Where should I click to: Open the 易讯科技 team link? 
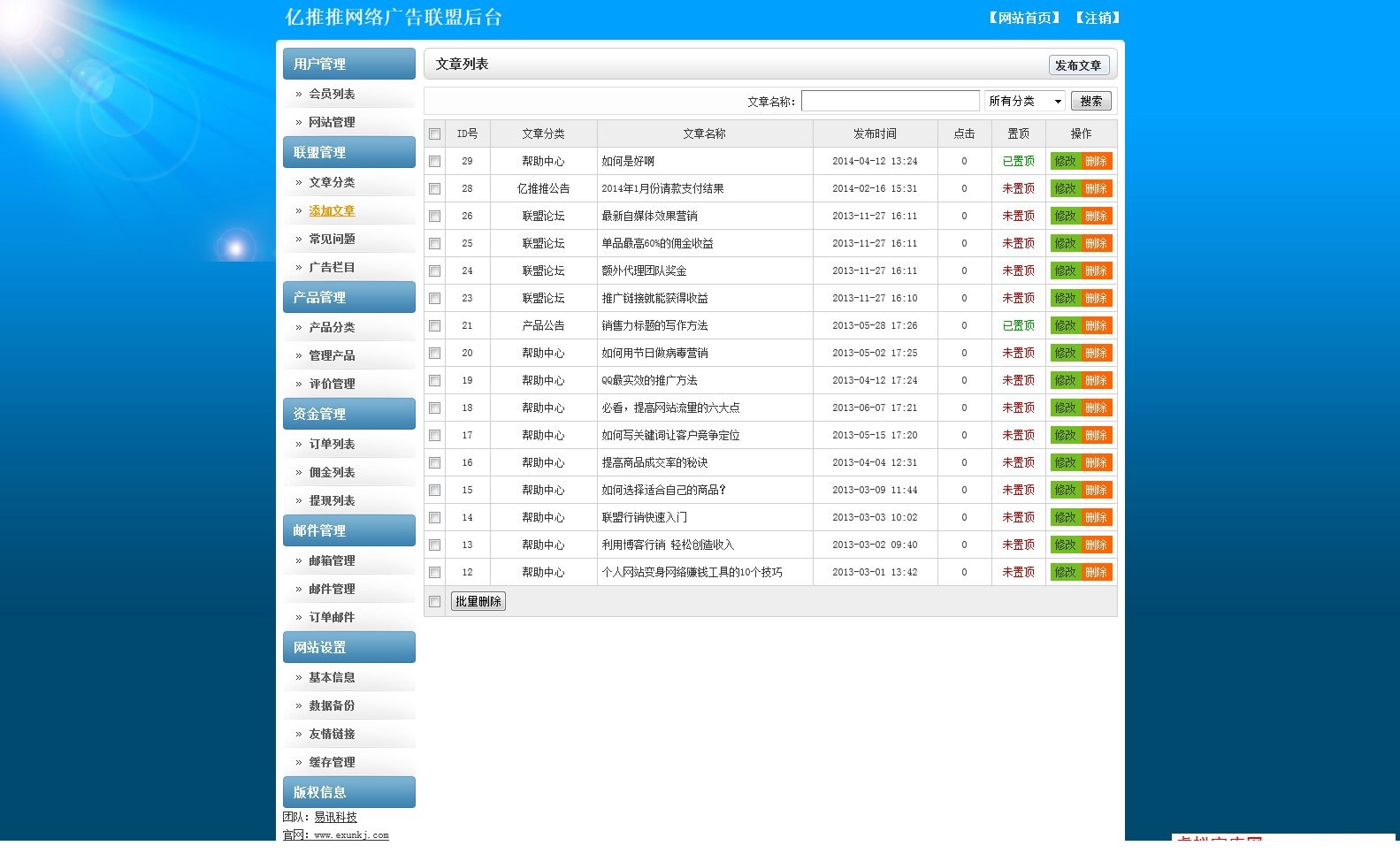[336, 817]
